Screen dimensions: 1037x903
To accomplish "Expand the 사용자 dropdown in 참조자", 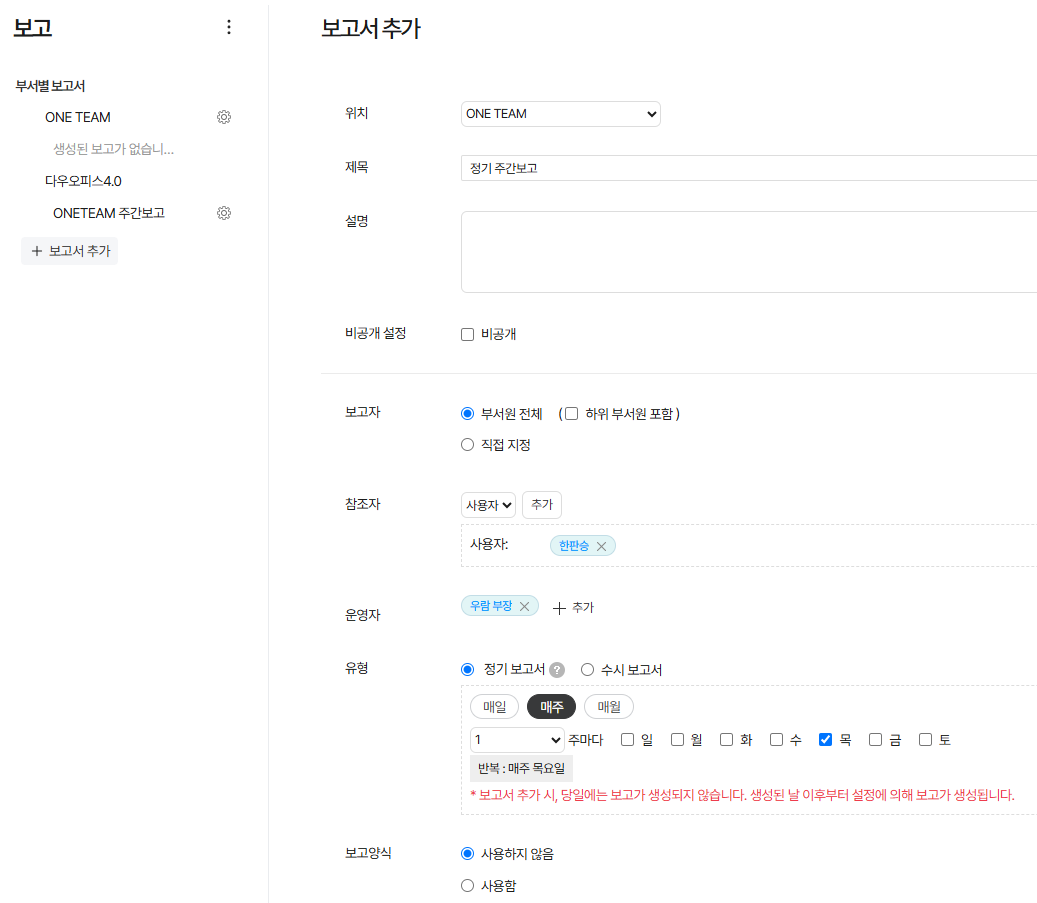I will pyautogui.click(x=488, y=506).
